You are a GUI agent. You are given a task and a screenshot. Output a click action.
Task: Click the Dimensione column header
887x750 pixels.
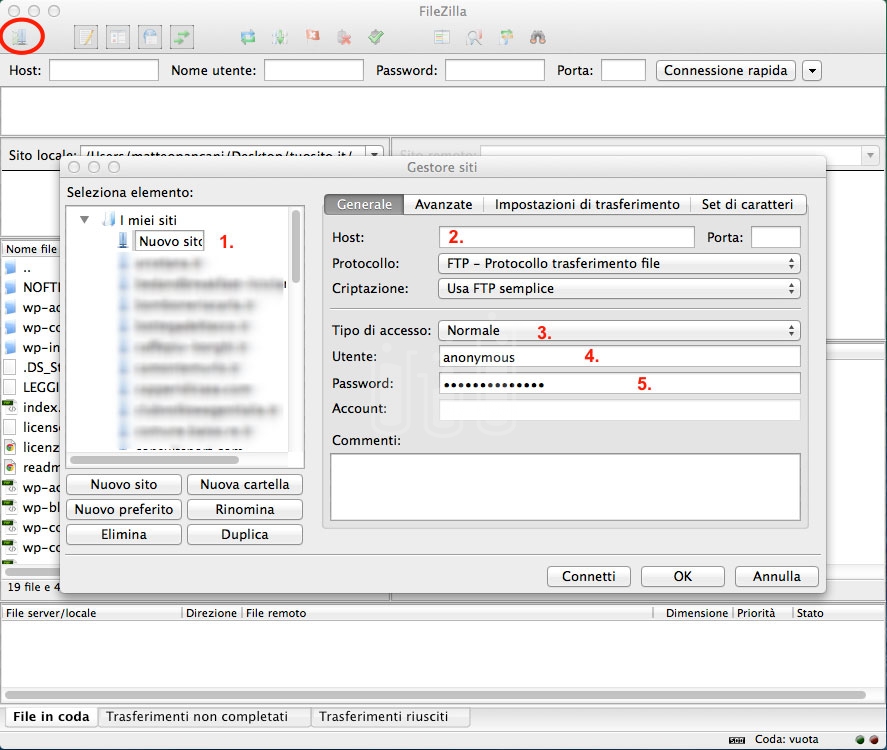pyautogui.click(x=697, y=613)
